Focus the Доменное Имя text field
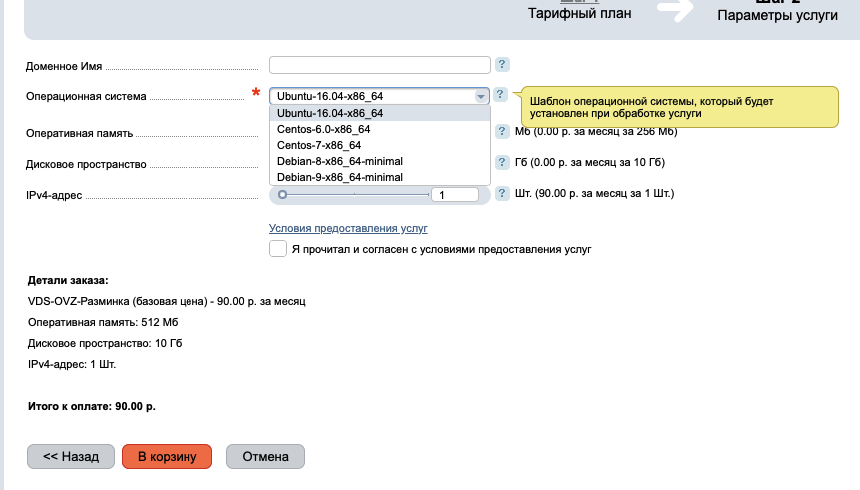This screenshot has height=490, width=860. [379, 65]
